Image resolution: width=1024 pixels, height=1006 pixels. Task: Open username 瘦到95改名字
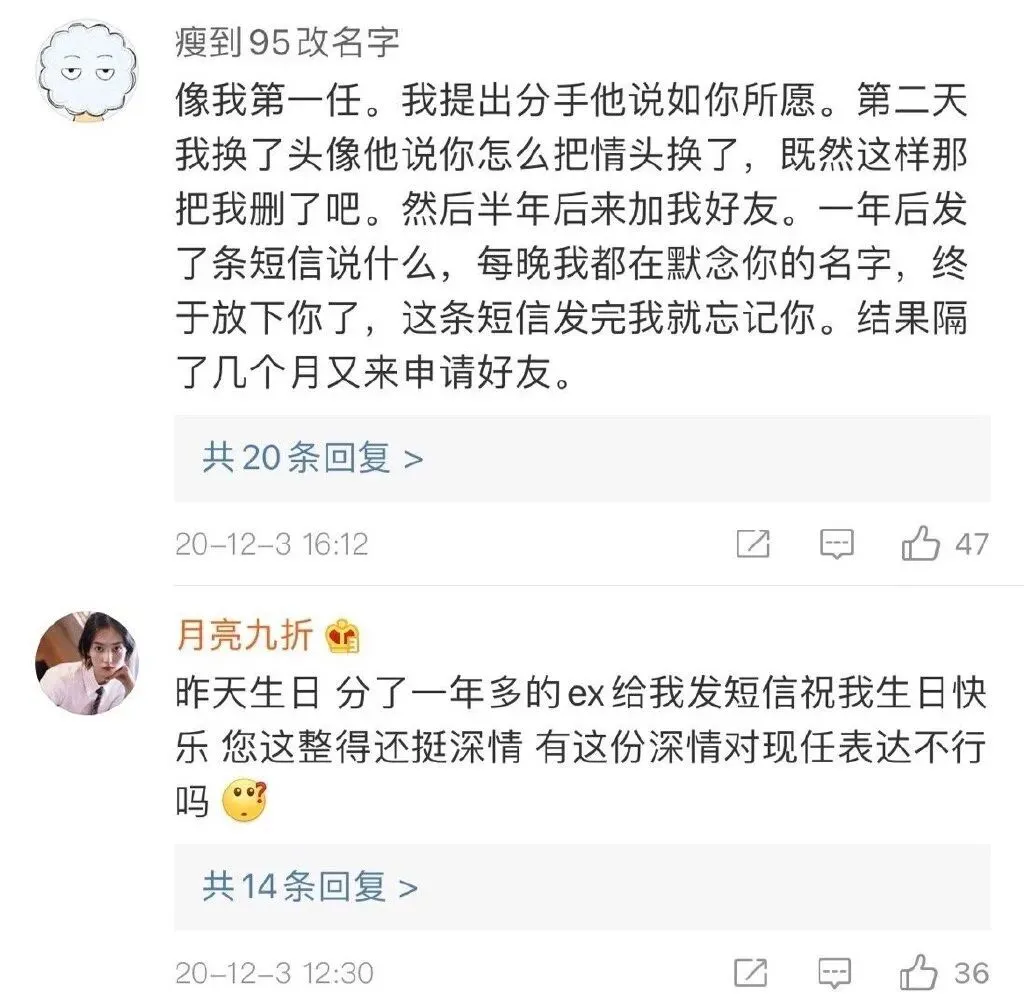287,42
